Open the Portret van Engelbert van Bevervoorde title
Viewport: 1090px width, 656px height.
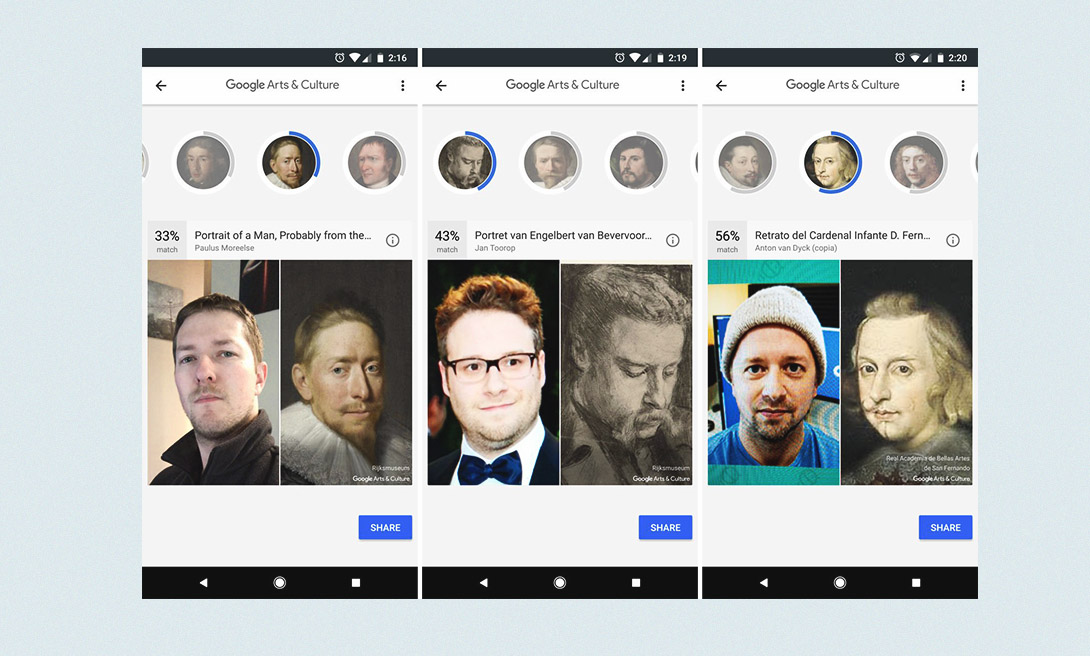pyautogui.click(x=563, y=236)
